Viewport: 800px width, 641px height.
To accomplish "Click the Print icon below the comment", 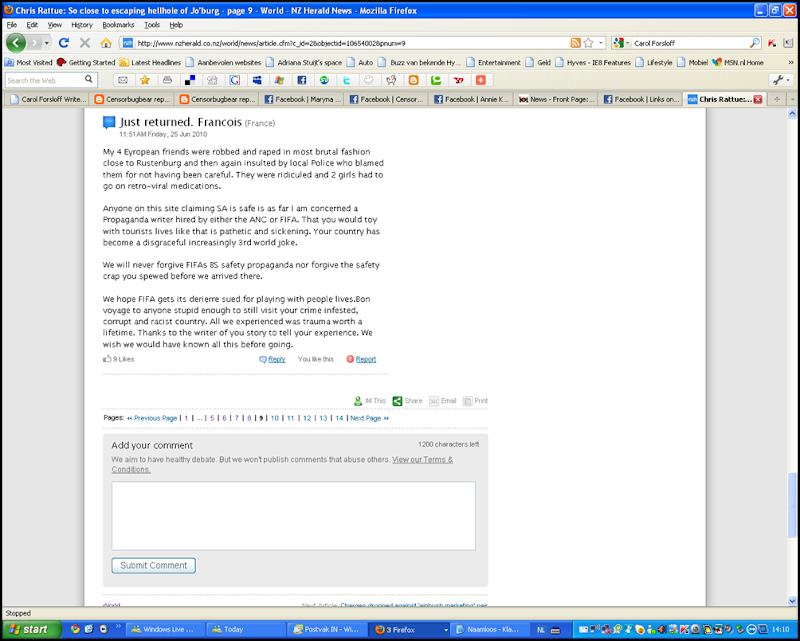I will (x=467, y=401).
